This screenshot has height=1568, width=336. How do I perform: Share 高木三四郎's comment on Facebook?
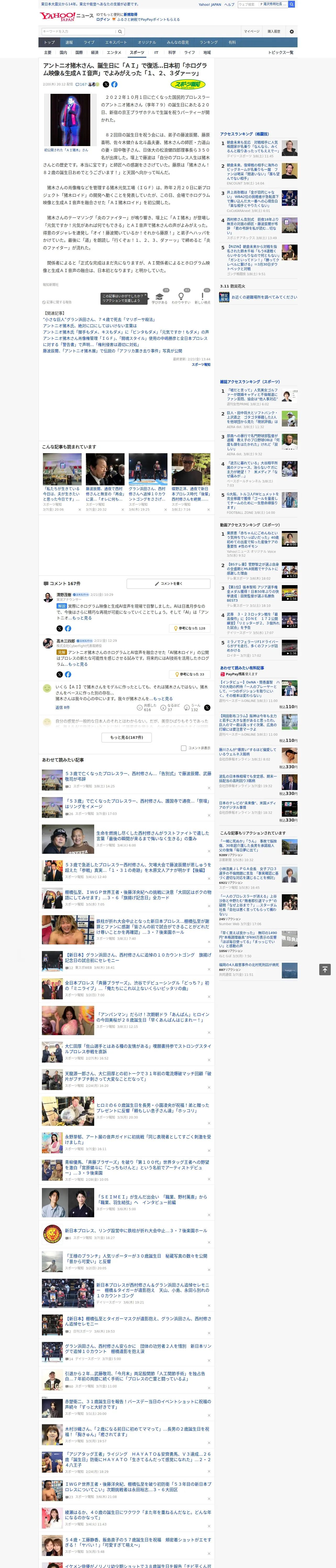point(68,675)
